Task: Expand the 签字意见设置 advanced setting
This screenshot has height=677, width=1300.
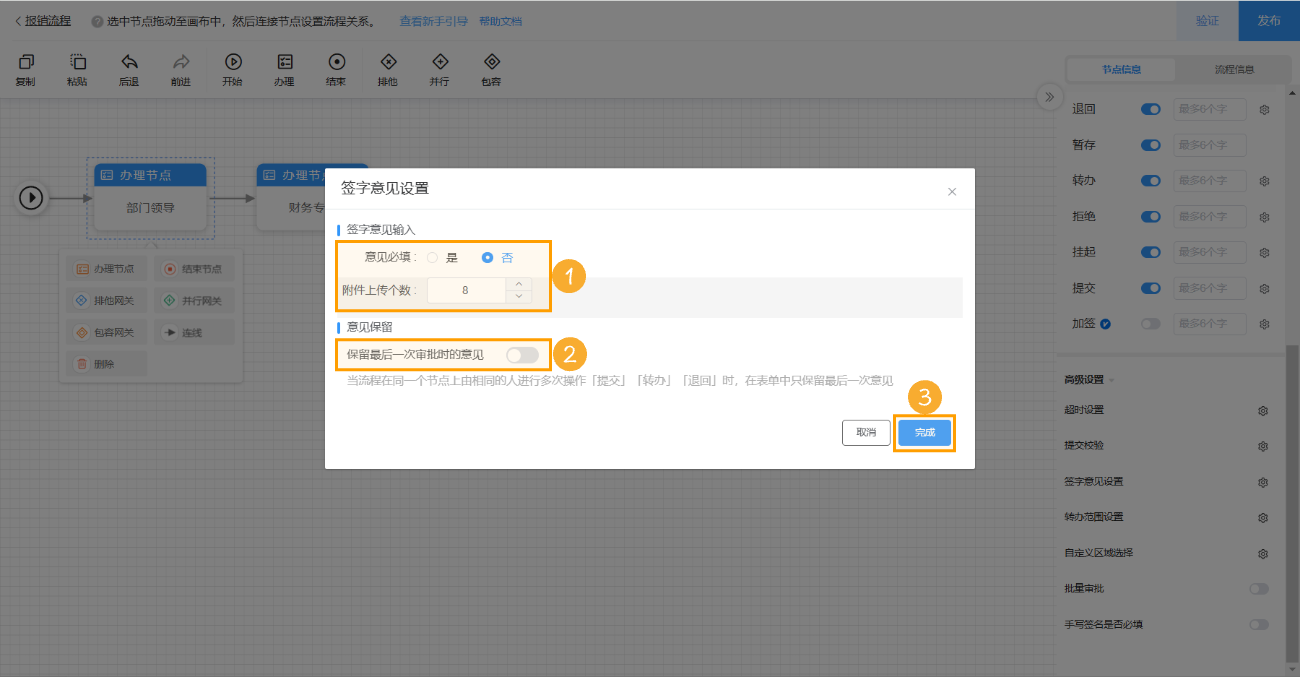Action: 1263,481
